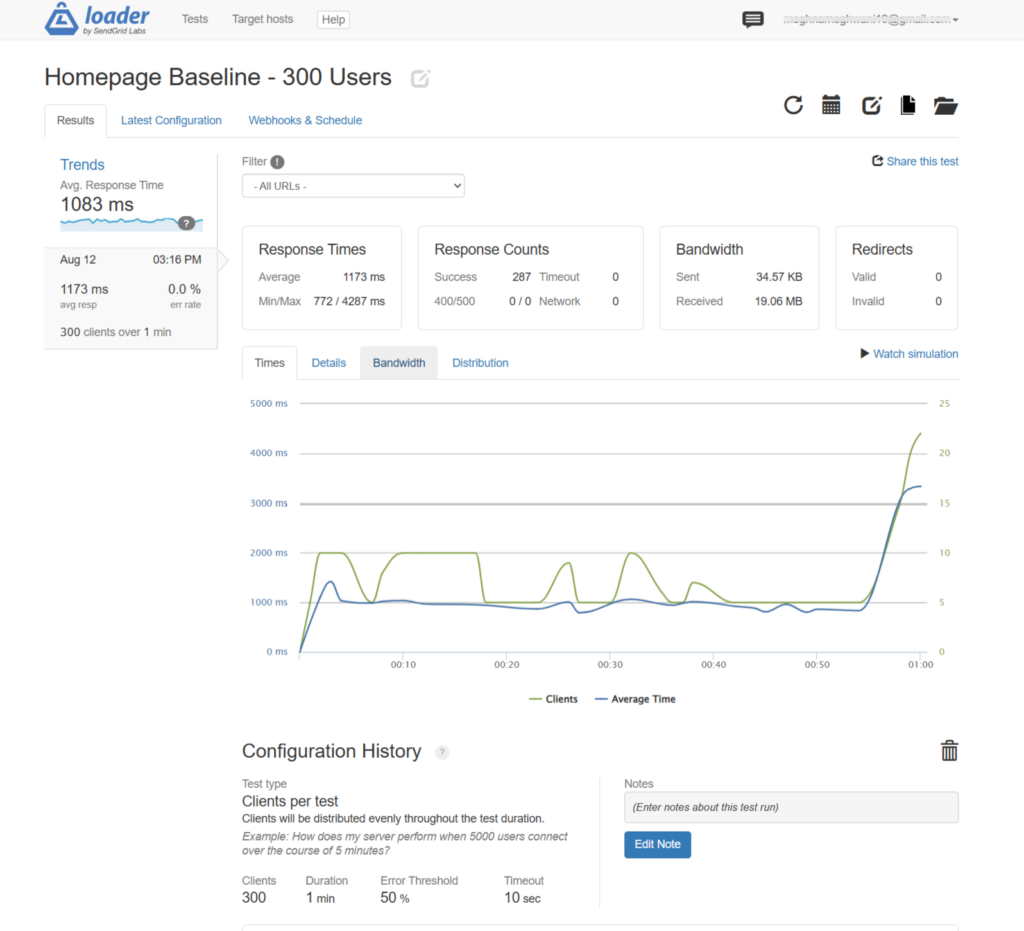Select the Bandwidth chart tab
Screen dimensions: 1024x931
point(399,363)
